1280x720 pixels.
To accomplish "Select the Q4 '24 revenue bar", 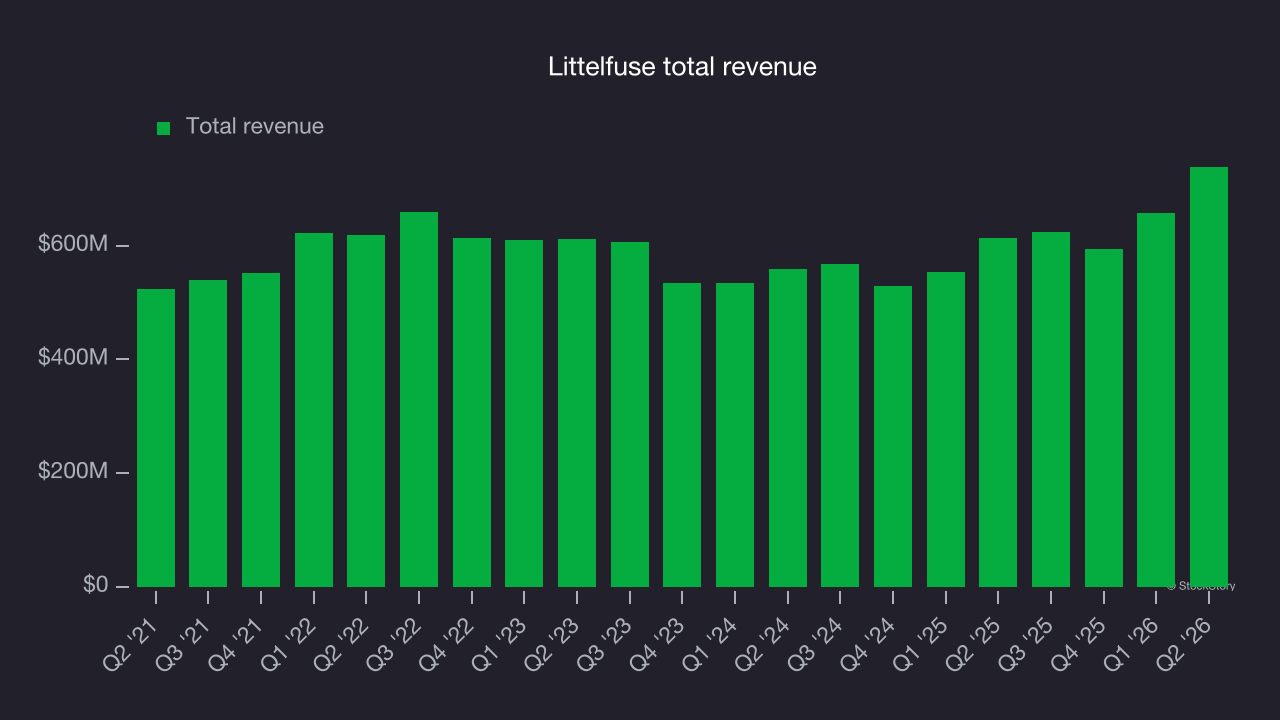I will point(893,436).
